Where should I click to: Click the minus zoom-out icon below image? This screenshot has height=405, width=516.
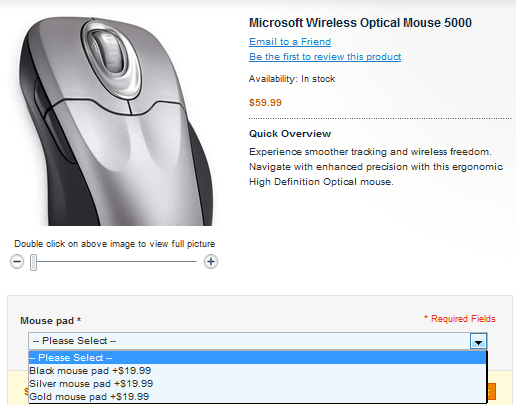coord(17,262)
